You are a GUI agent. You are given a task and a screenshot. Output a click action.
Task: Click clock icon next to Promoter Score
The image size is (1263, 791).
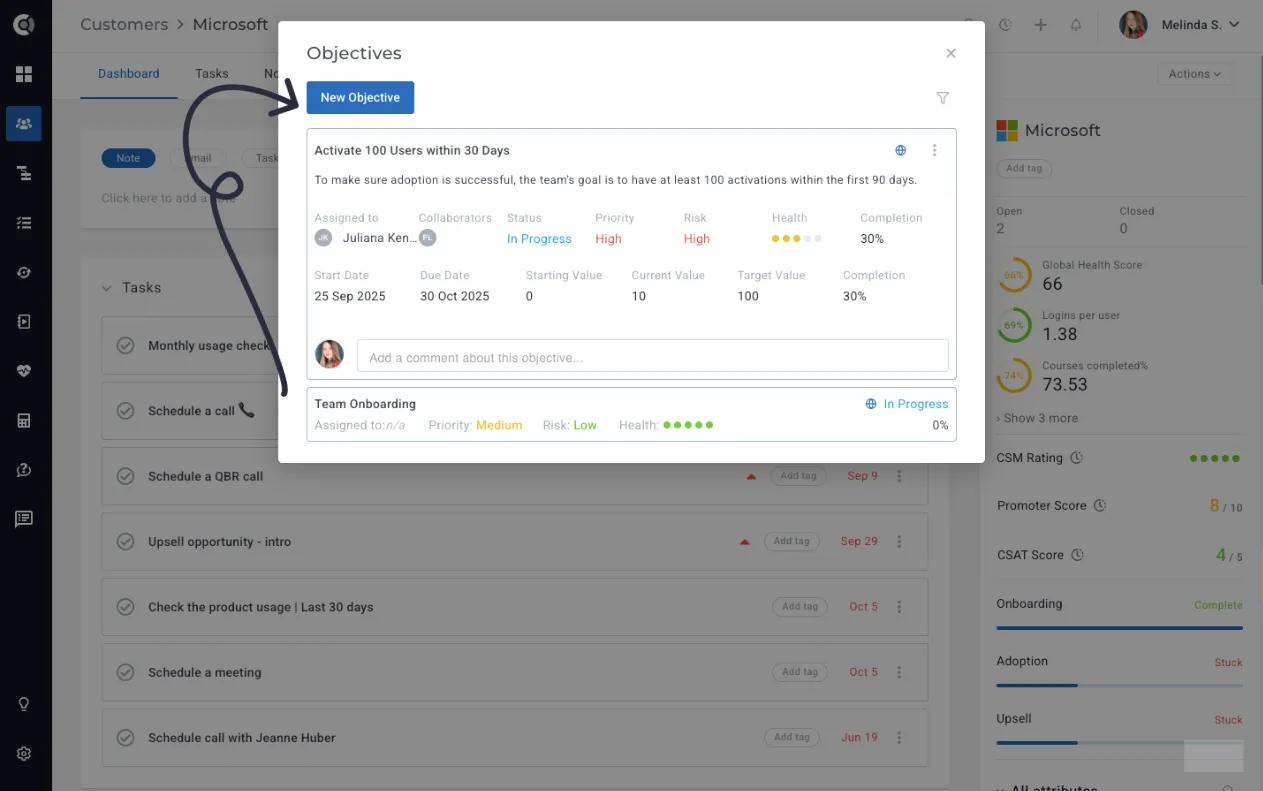[x=1100, y=506]
